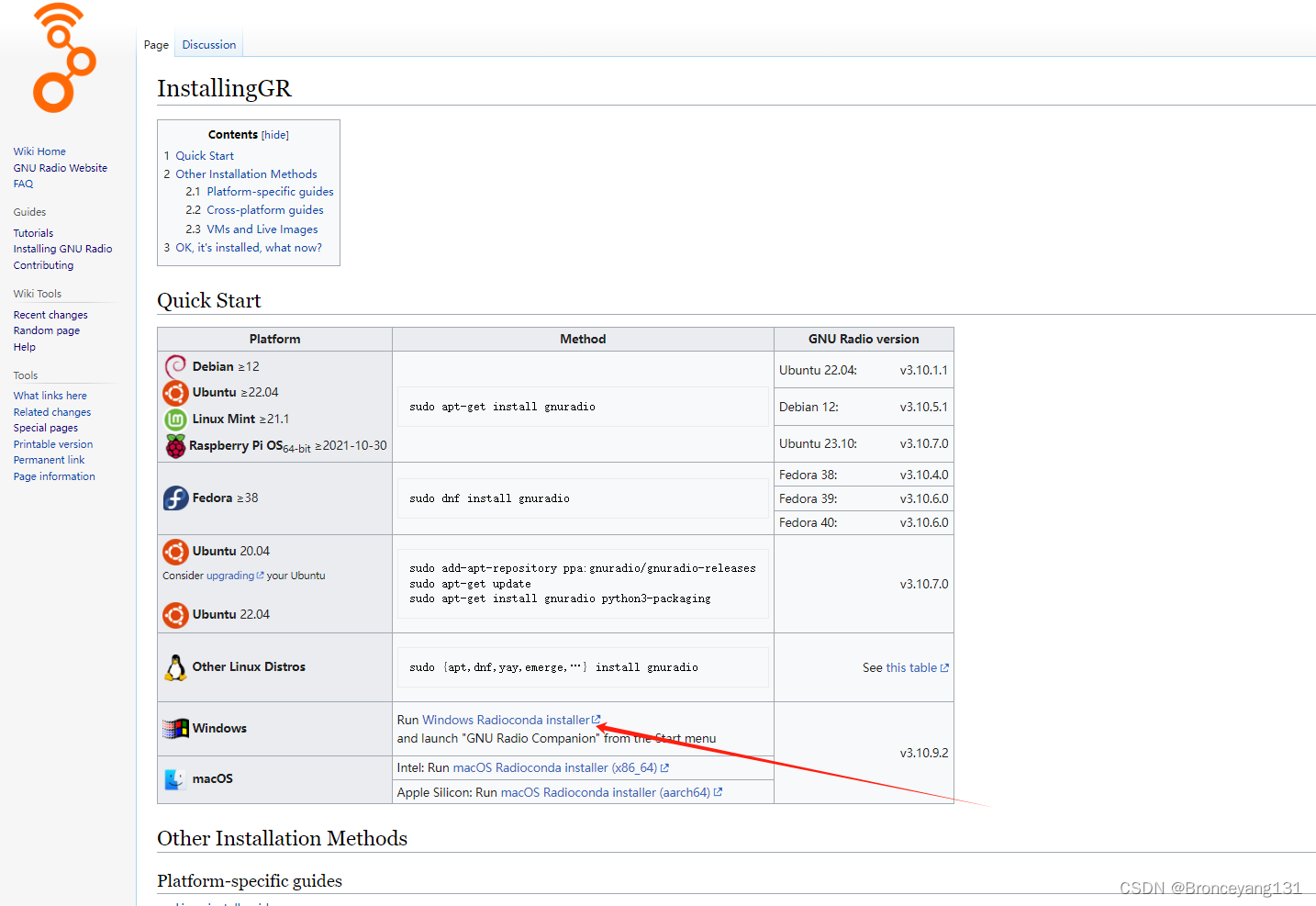
Task: Click external-link icon after Windows Radioconda installer
Action: [597, 720]
